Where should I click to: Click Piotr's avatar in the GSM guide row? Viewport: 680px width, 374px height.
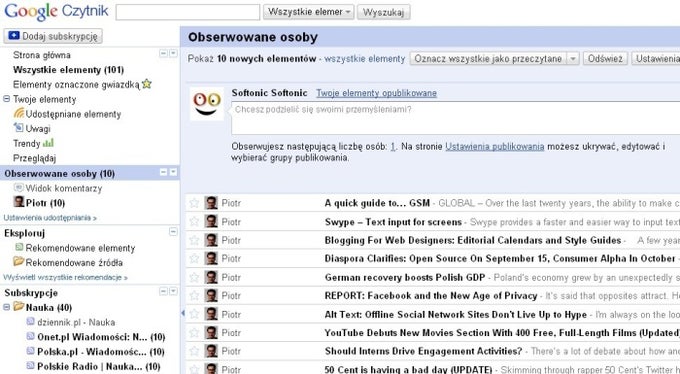click(211, 203)
